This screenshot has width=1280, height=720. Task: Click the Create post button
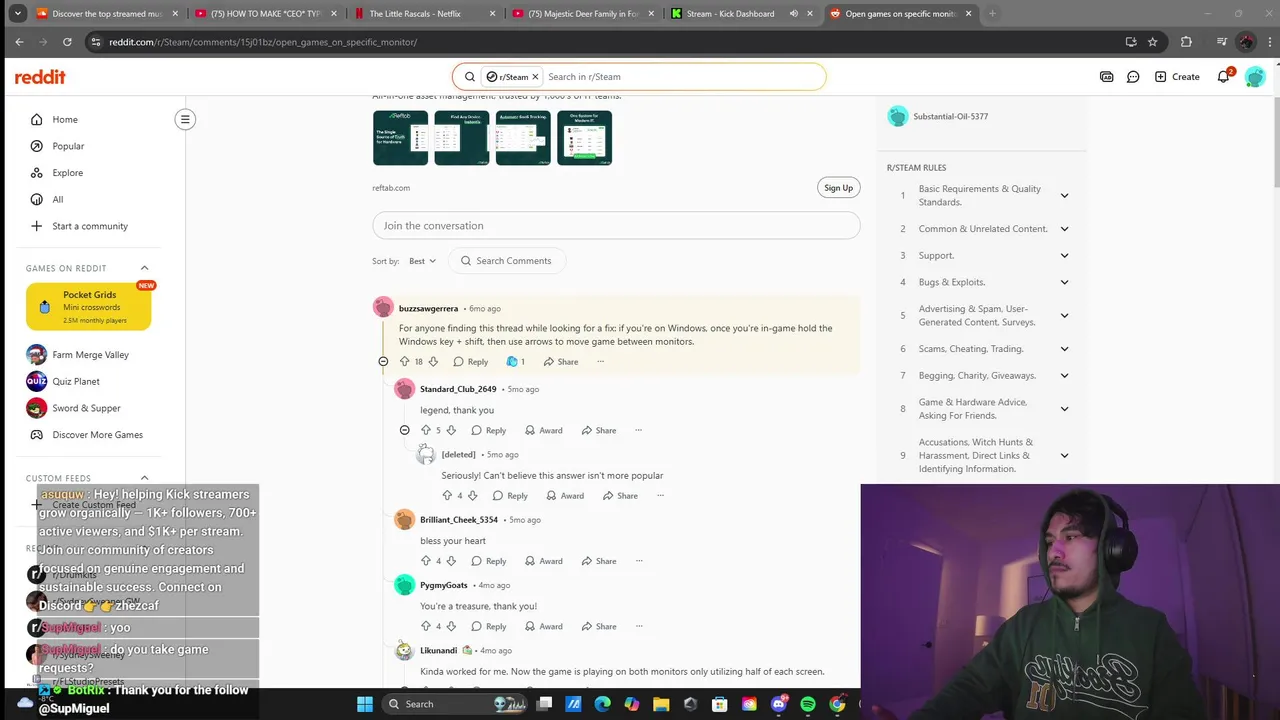1176,77
